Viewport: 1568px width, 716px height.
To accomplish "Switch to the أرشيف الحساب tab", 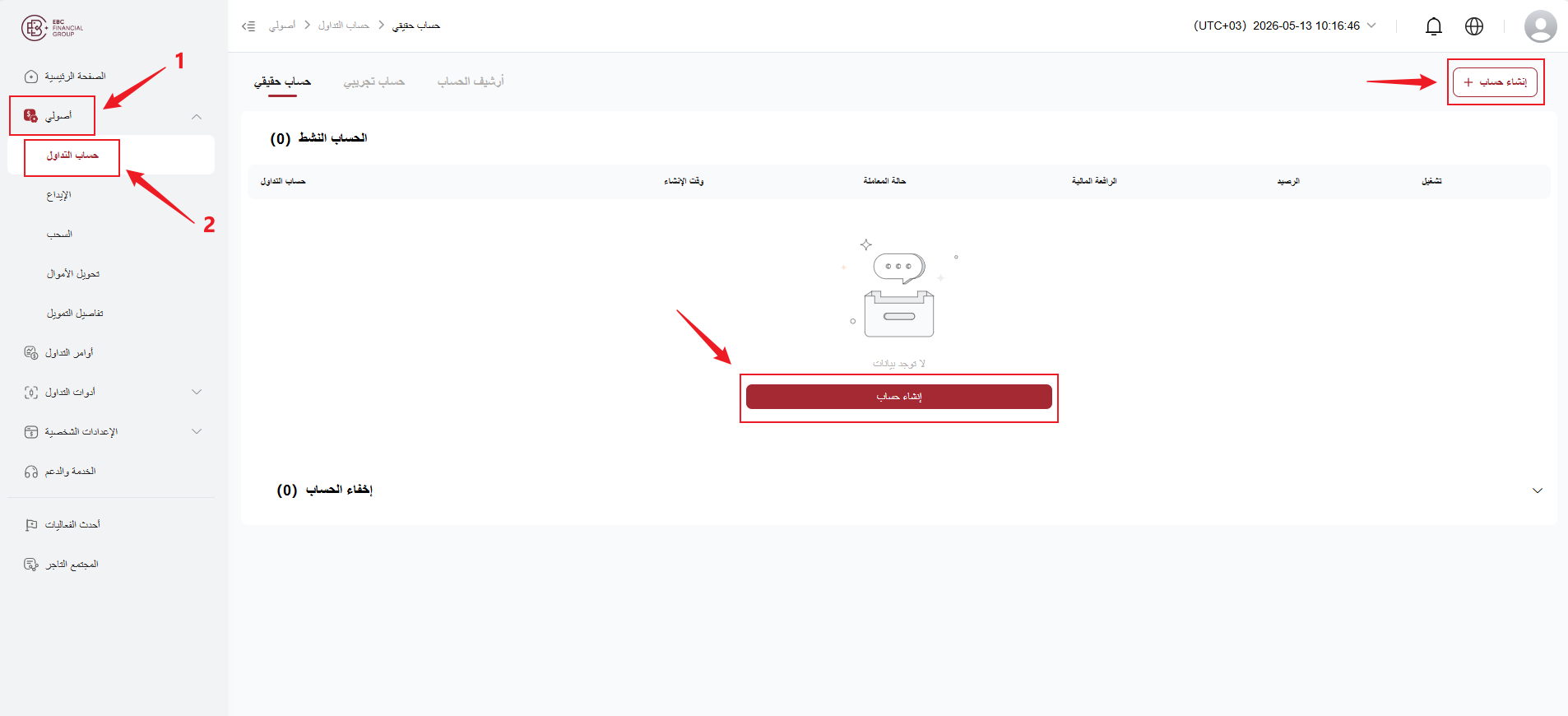I will tap(471, 81).
